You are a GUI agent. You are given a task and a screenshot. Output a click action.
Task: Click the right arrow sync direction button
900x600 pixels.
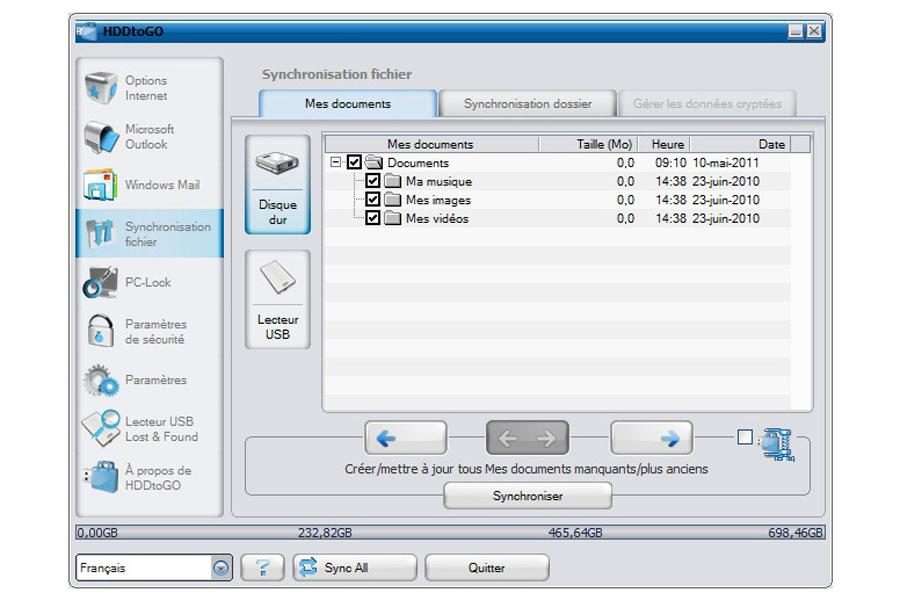[x=651, y=438]
